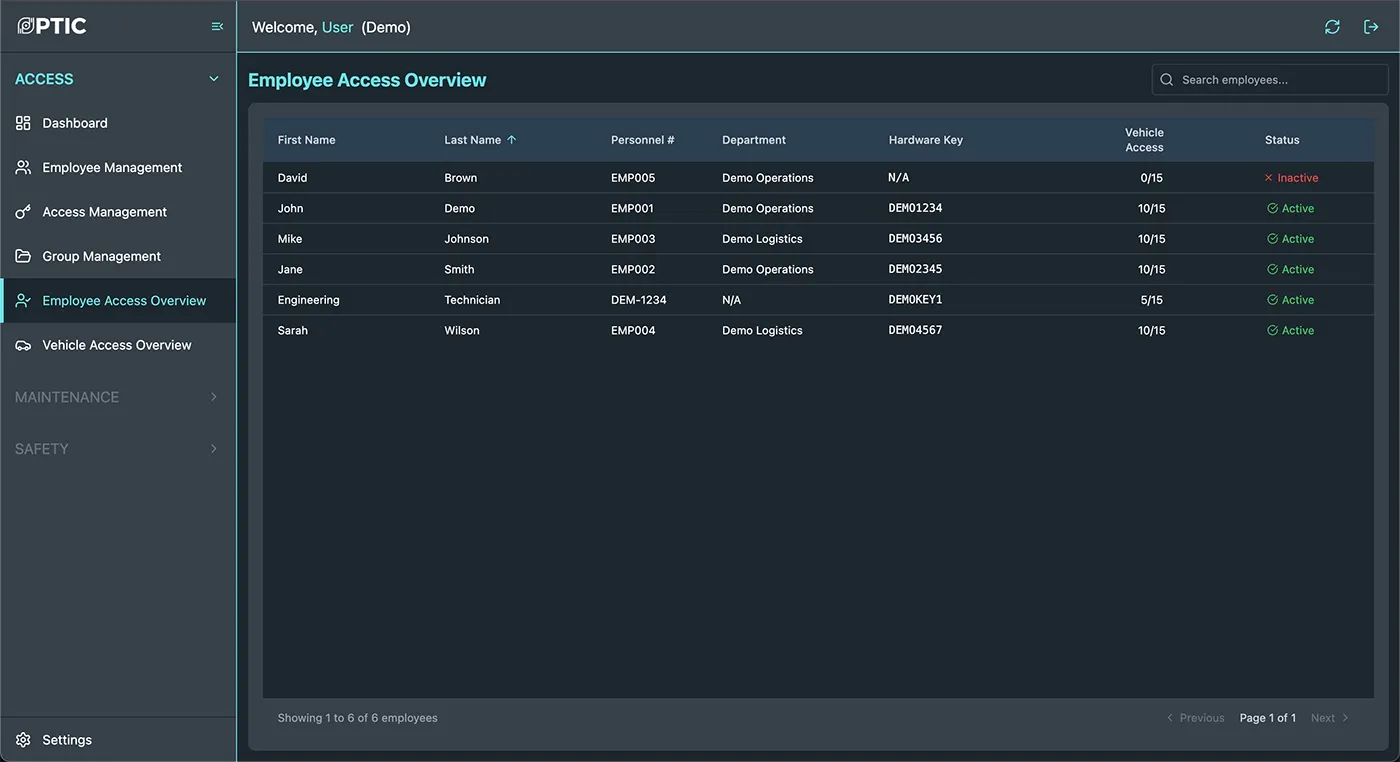Click the Employee Access Overview user-check icon

coord(23,300)
